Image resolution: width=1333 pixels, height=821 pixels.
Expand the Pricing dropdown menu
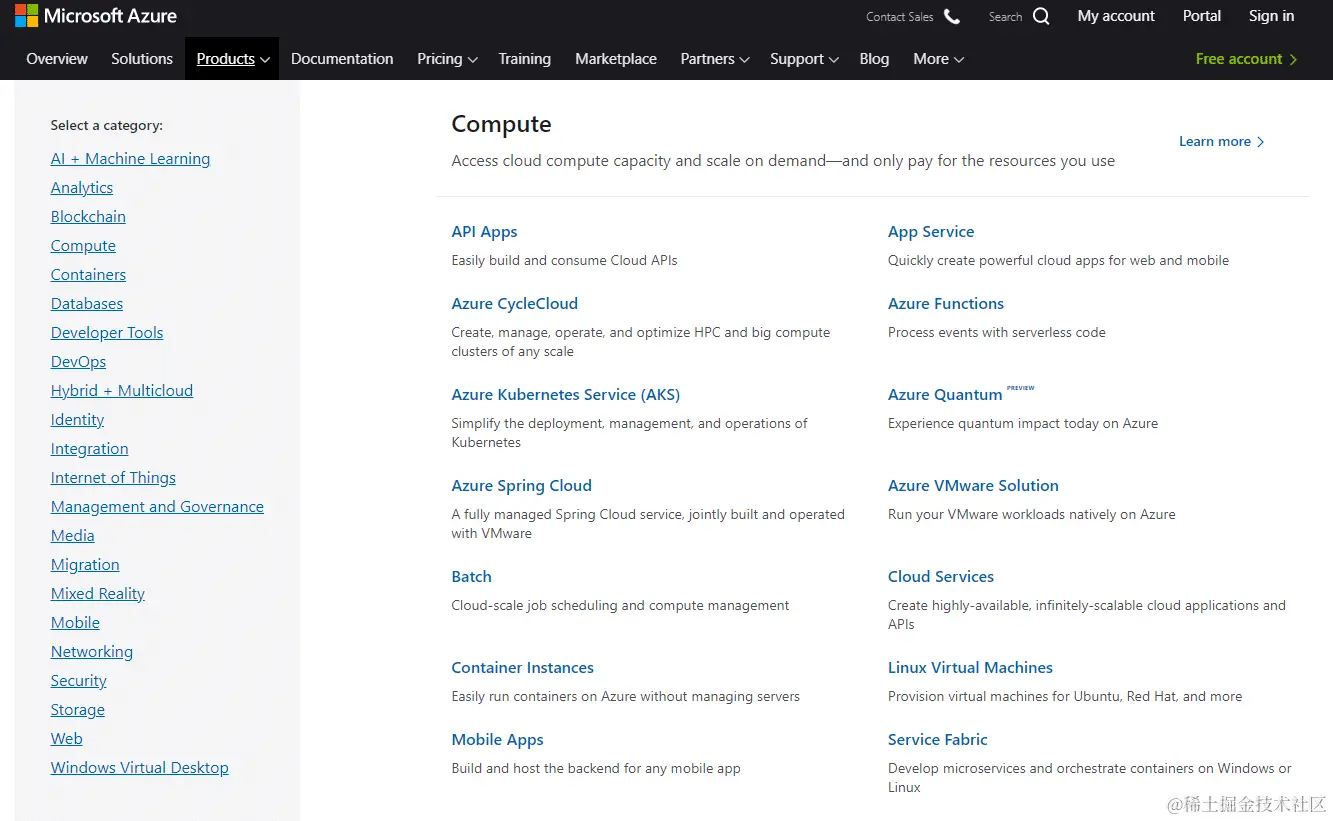446,59
